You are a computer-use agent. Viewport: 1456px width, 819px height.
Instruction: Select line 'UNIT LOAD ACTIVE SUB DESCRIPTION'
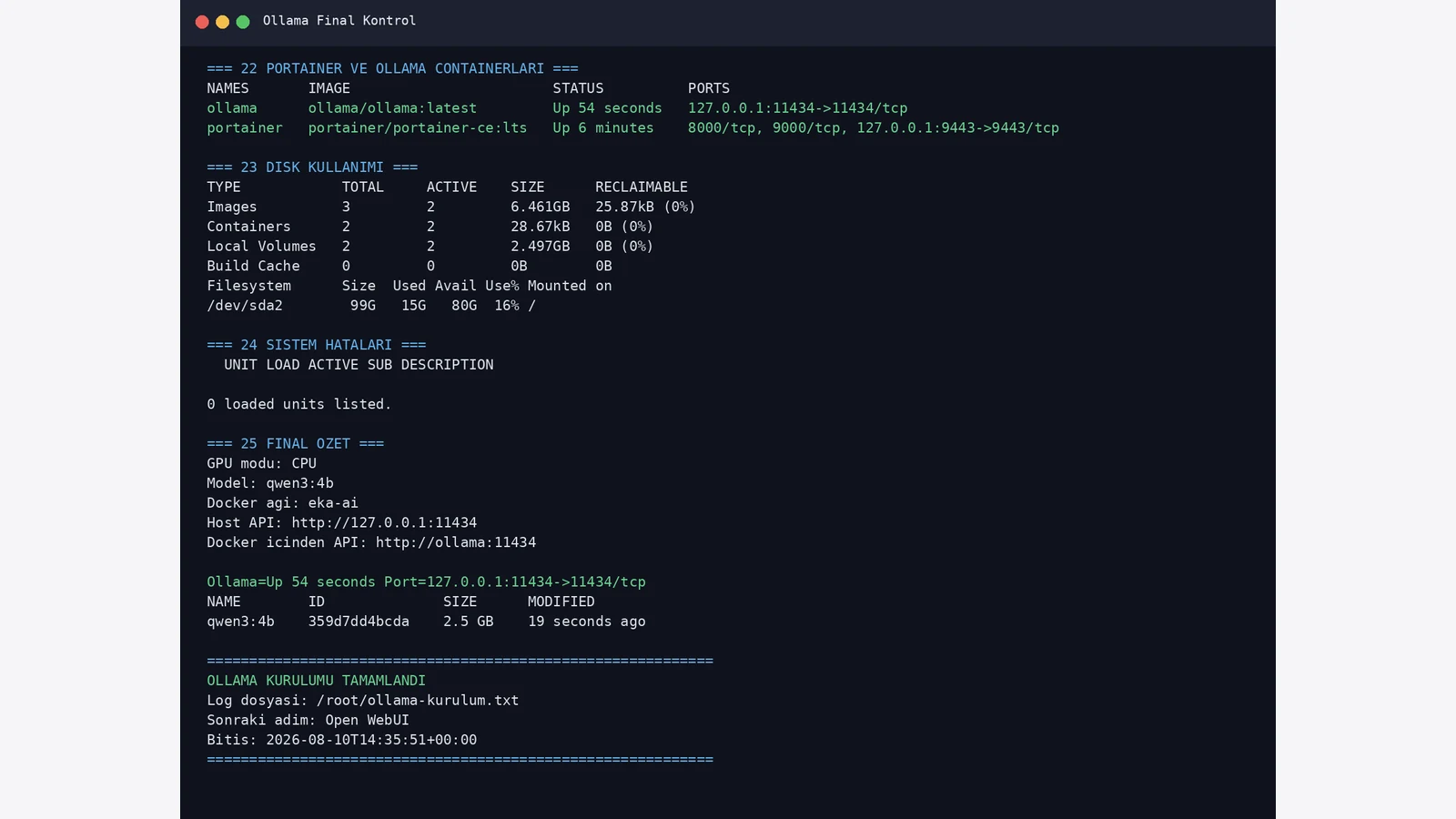(359, 365)
